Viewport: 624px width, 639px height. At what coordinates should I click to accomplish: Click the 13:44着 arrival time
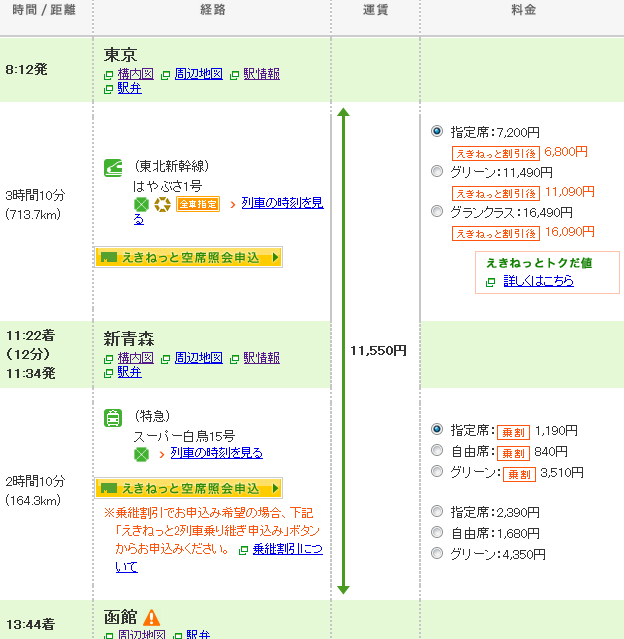(x=30, y=624)
